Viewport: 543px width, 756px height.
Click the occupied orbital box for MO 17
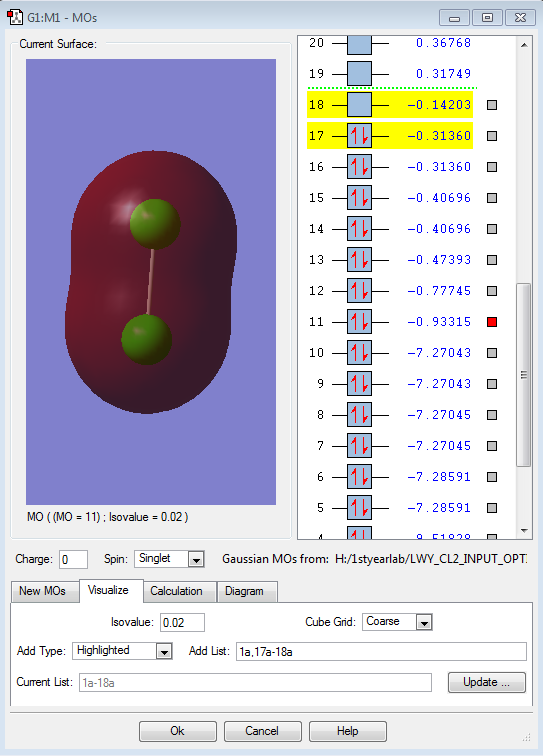tap(359, 136)
